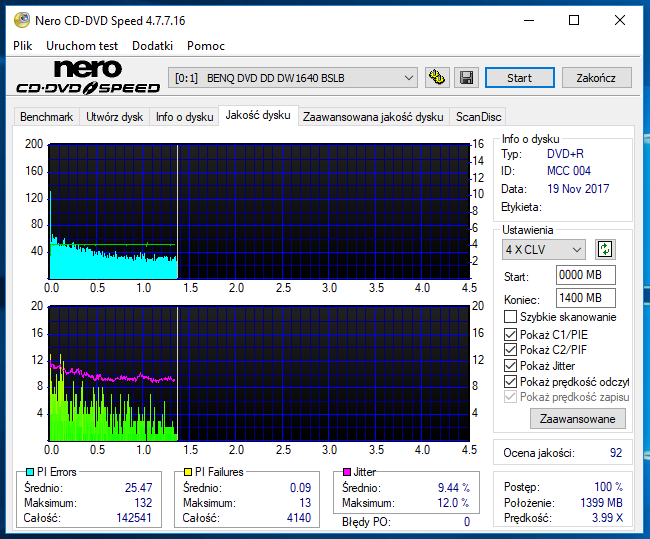Open the Dodatki menu
650x539 pixels.
click(x=152, y=46)
